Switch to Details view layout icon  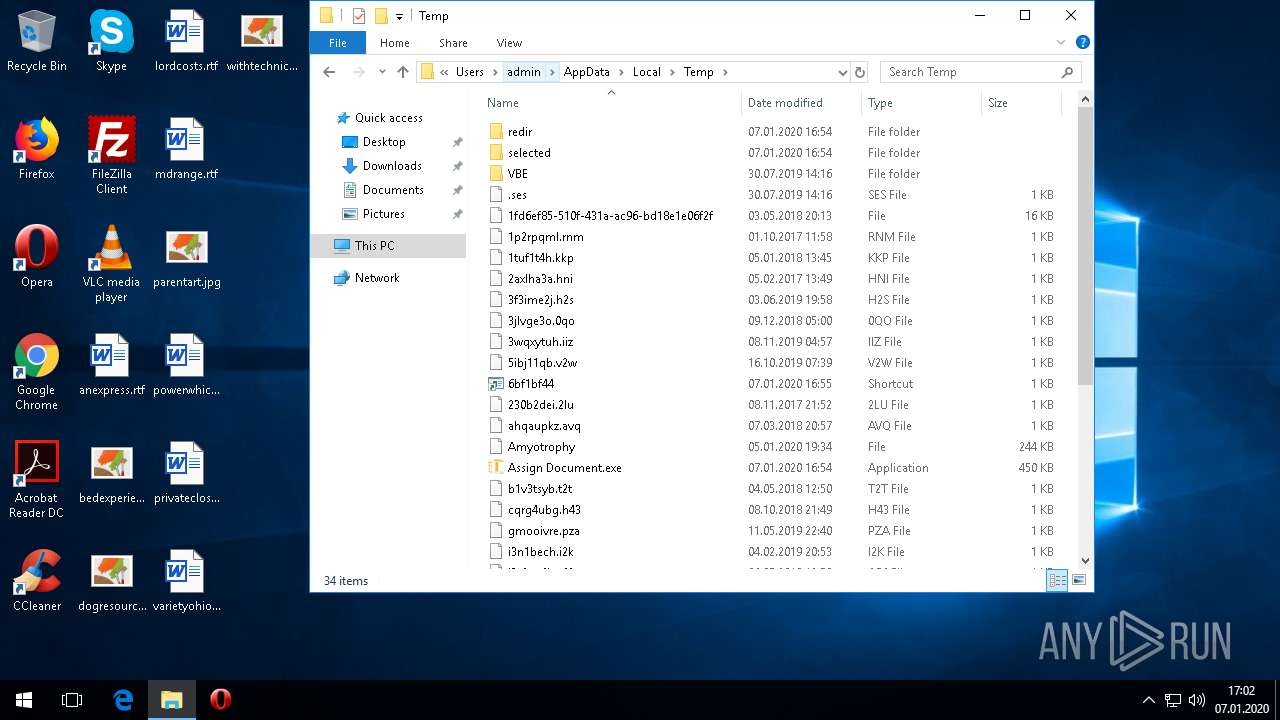(1057, 580)
